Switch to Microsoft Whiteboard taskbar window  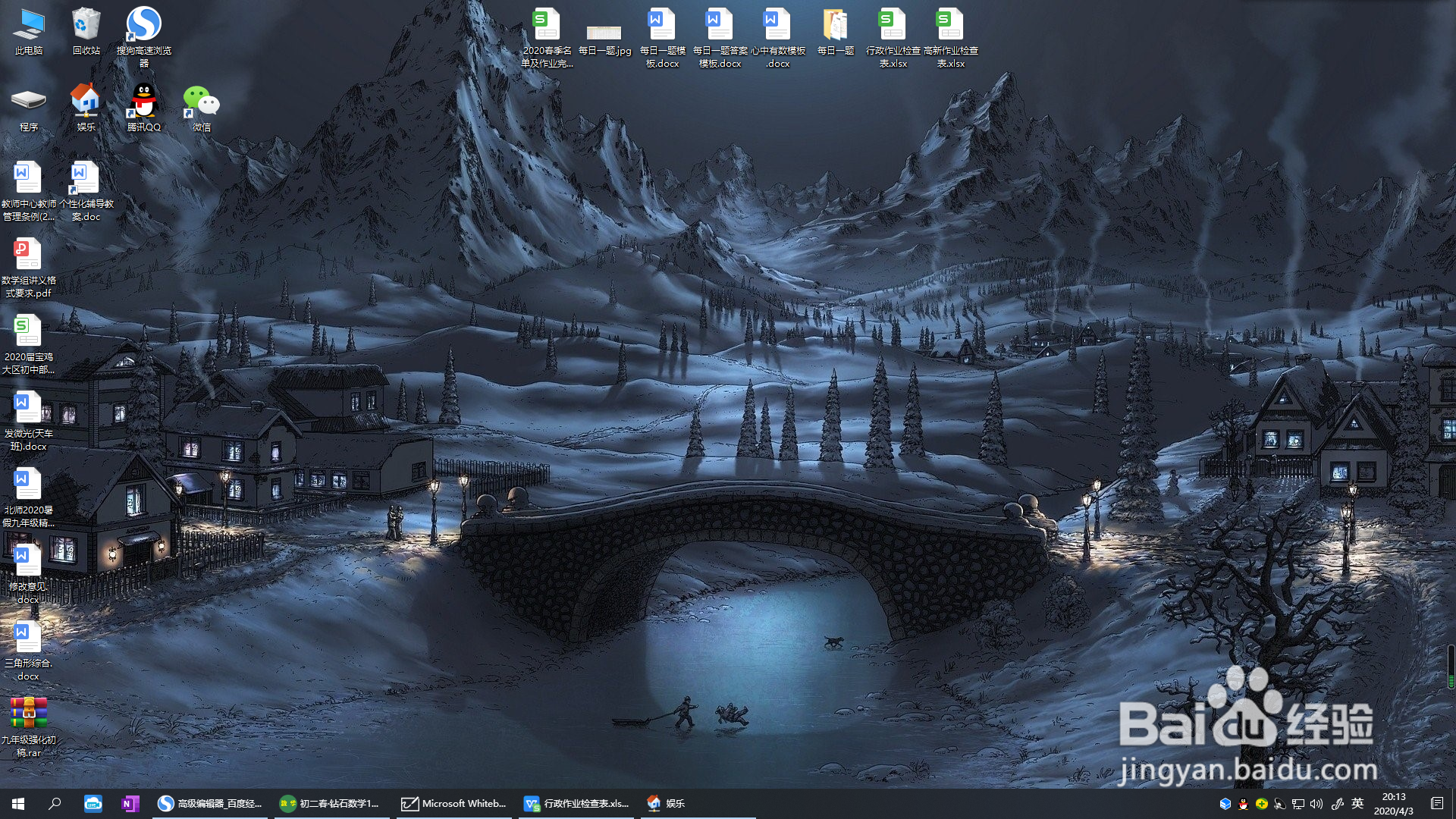[453, 803]
